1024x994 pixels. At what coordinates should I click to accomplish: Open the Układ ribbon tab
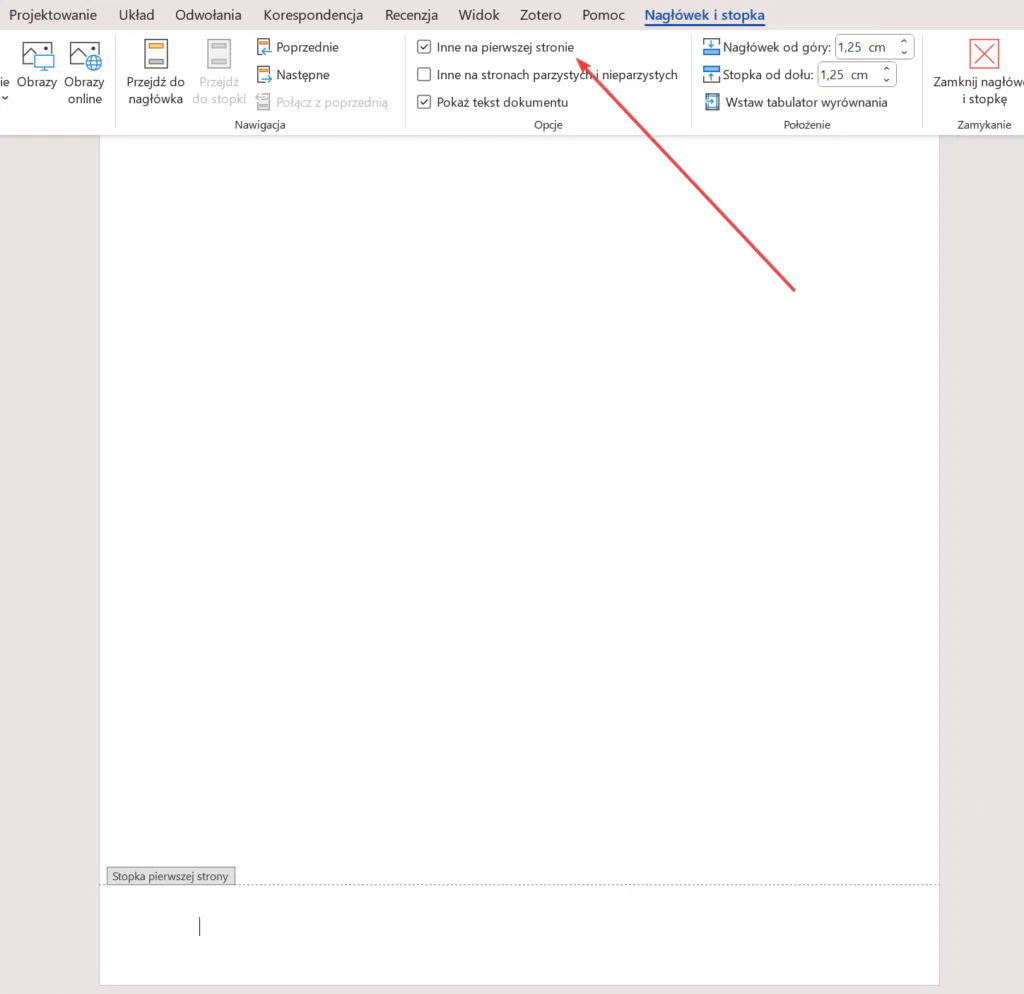click(136, 15)
